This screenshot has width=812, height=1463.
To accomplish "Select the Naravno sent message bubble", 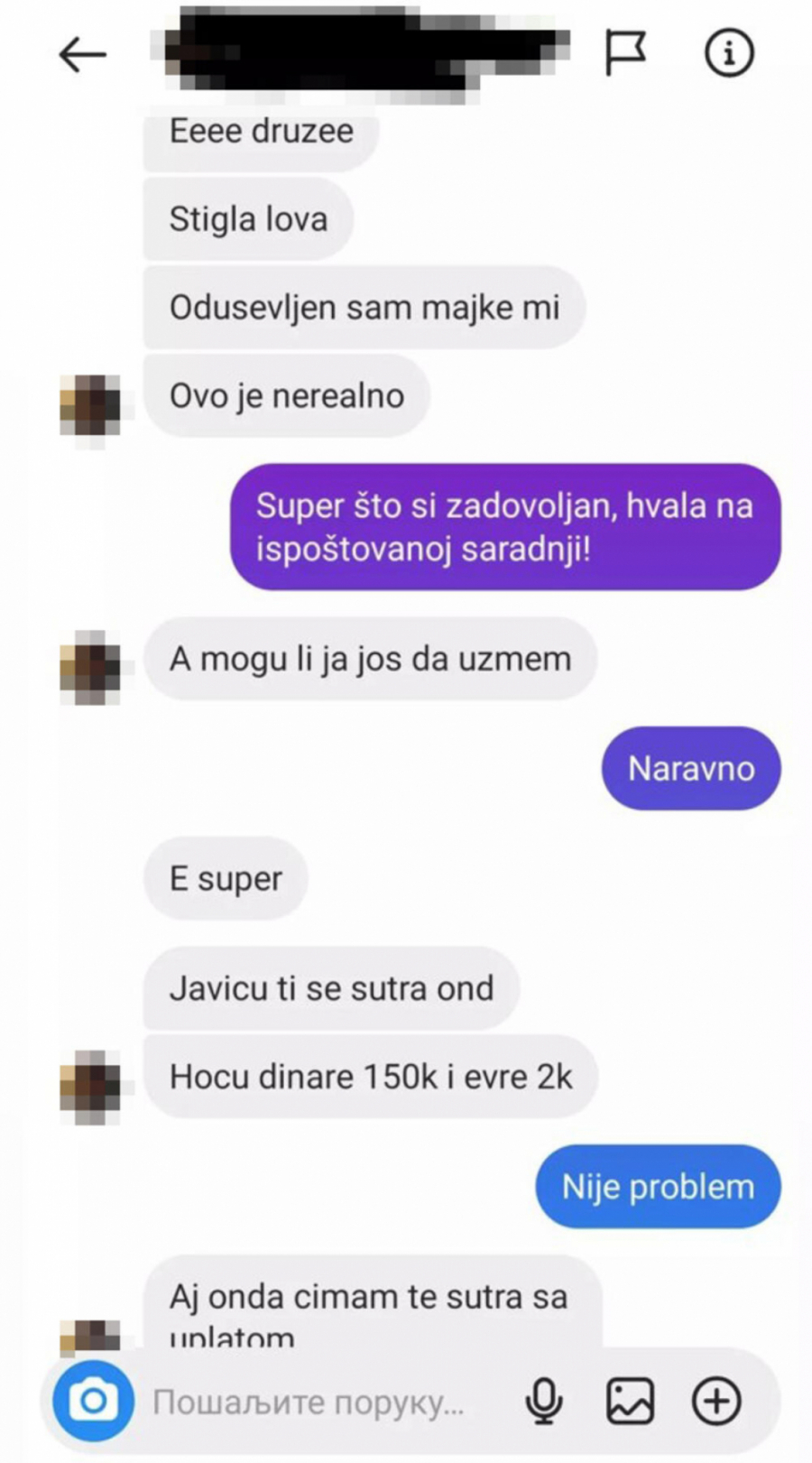I will tap(691, 768).
